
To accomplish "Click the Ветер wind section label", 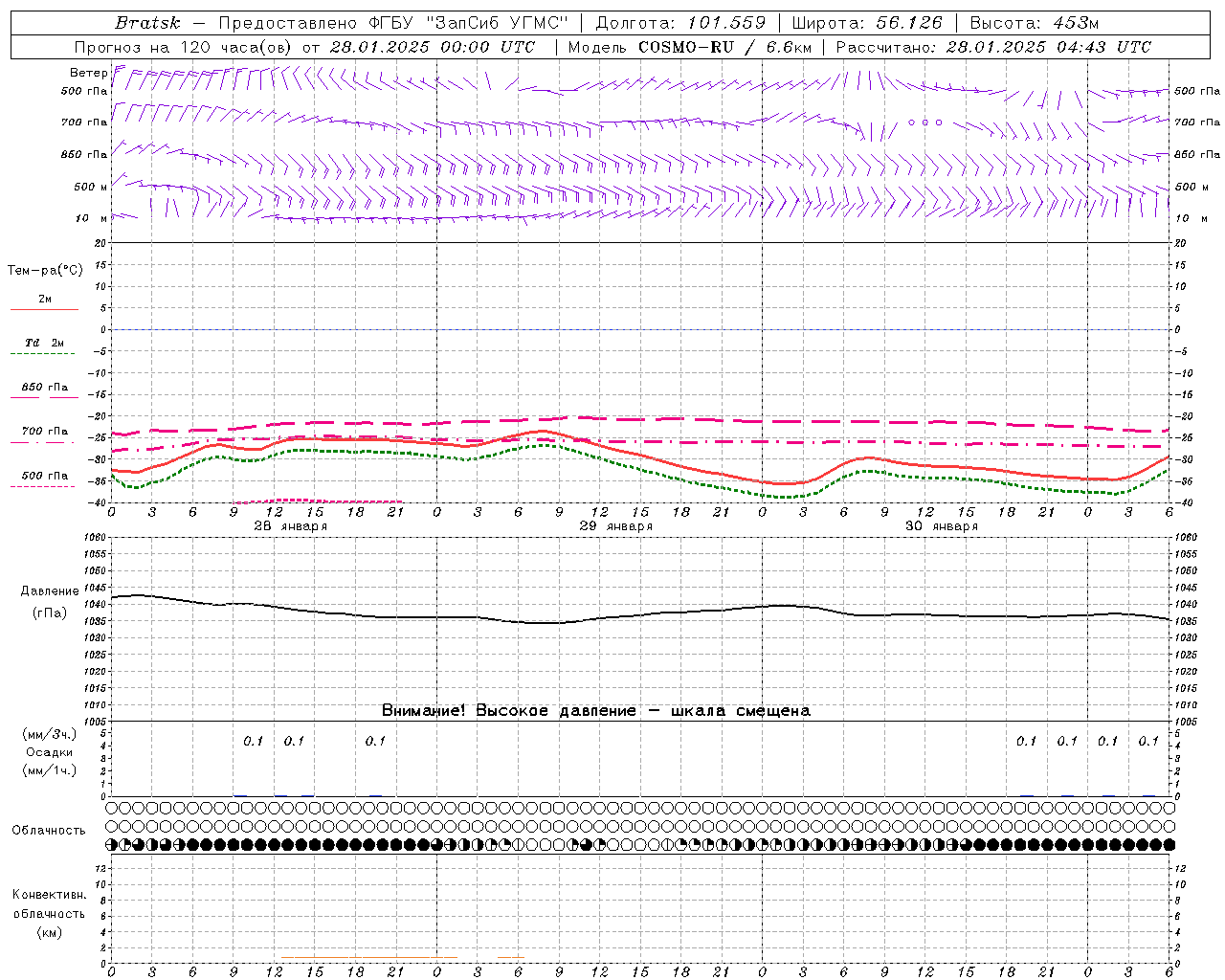I will tap(88, 73).
